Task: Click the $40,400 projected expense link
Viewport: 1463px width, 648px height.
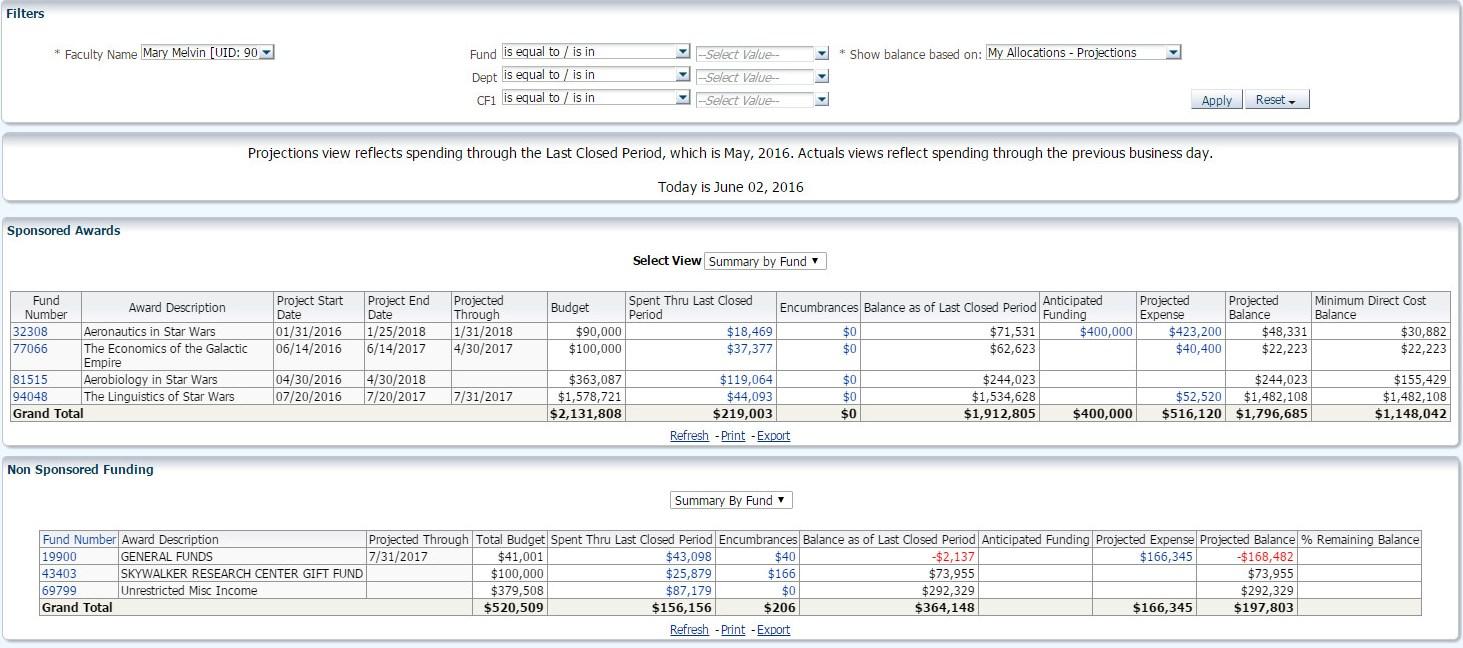Action: [1199, 349]
